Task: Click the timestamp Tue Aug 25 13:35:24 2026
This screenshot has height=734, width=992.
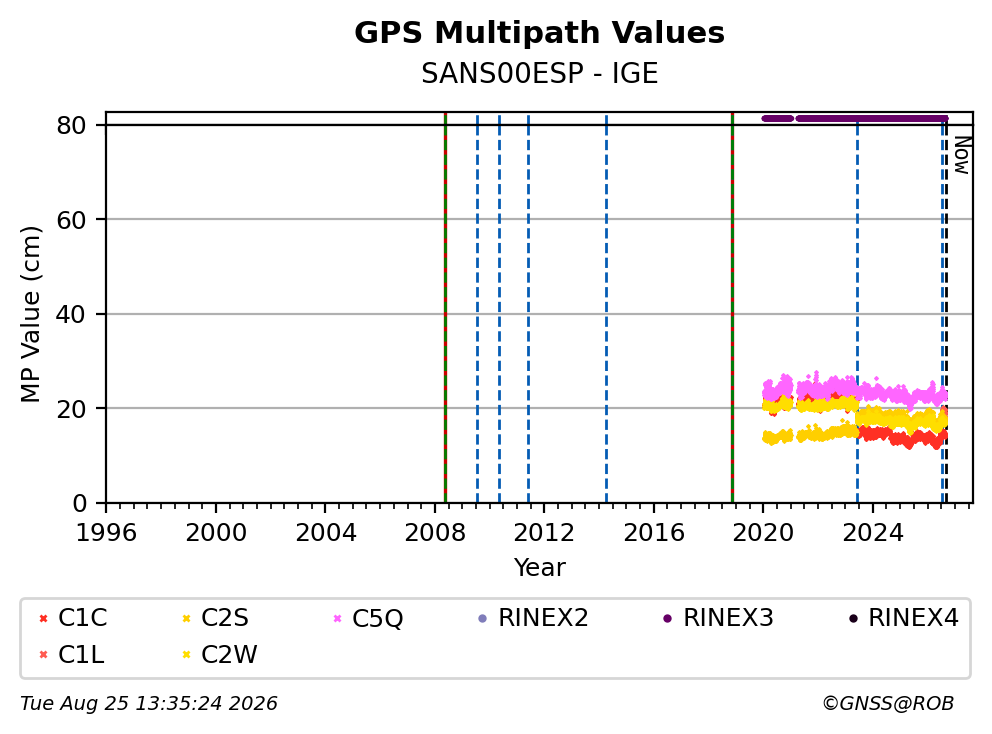Action: (149, 704)
